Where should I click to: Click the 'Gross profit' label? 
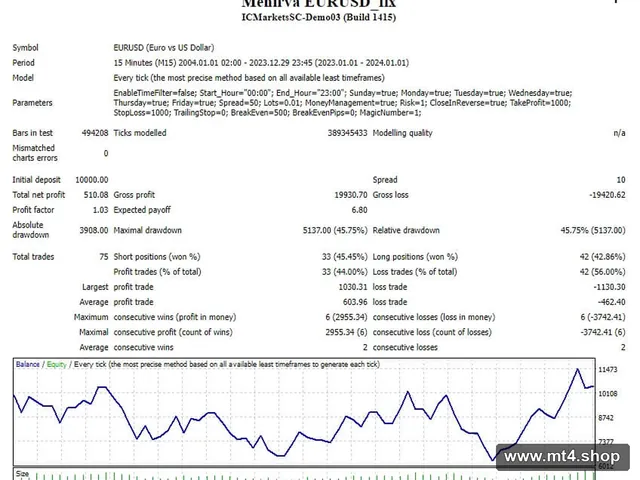pos(134,195)
